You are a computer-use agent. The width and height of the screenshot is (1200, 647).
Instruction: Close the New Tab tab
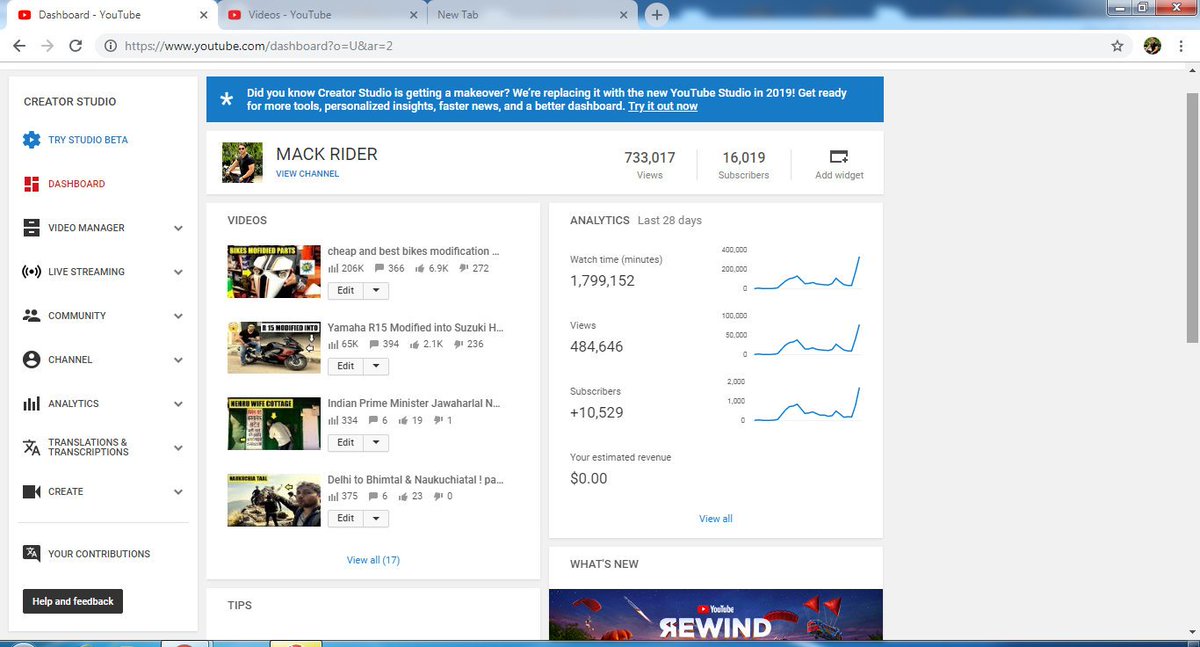pos(624,15)
